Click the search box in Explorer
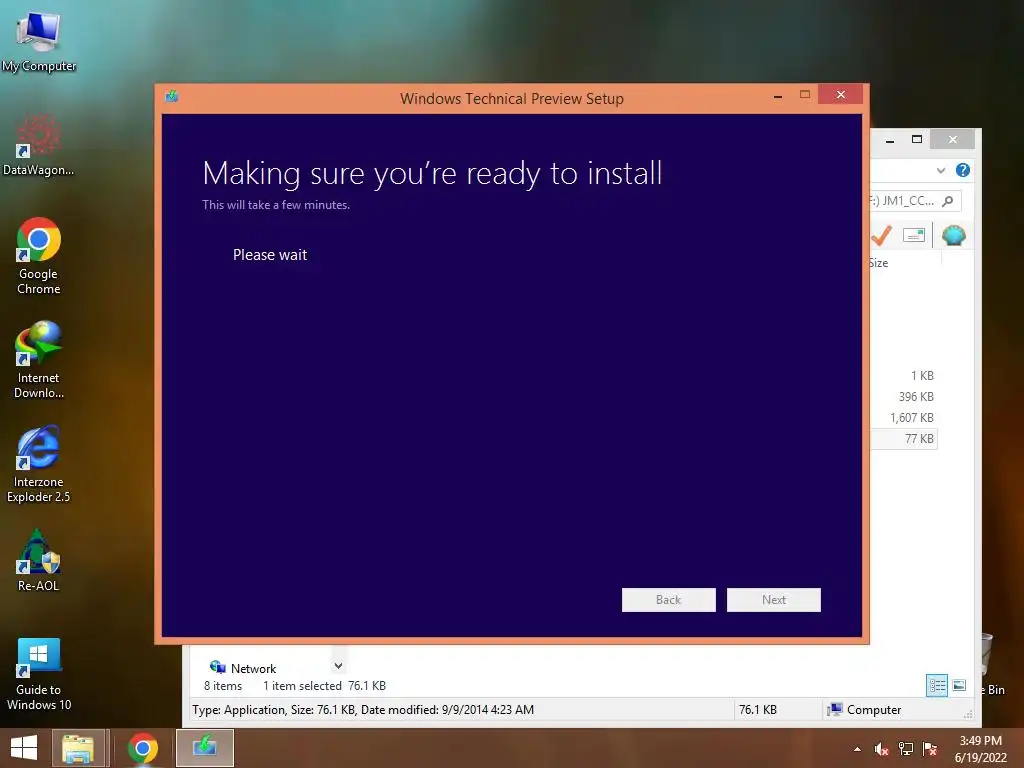 [x=916, y=201]
